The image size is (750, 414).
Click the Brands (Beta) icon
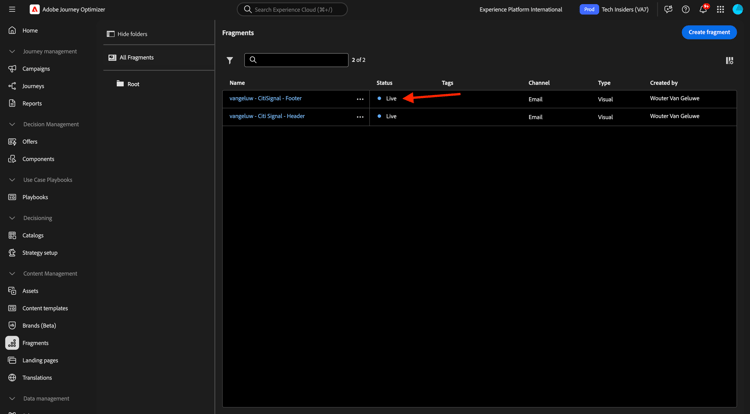12,326
